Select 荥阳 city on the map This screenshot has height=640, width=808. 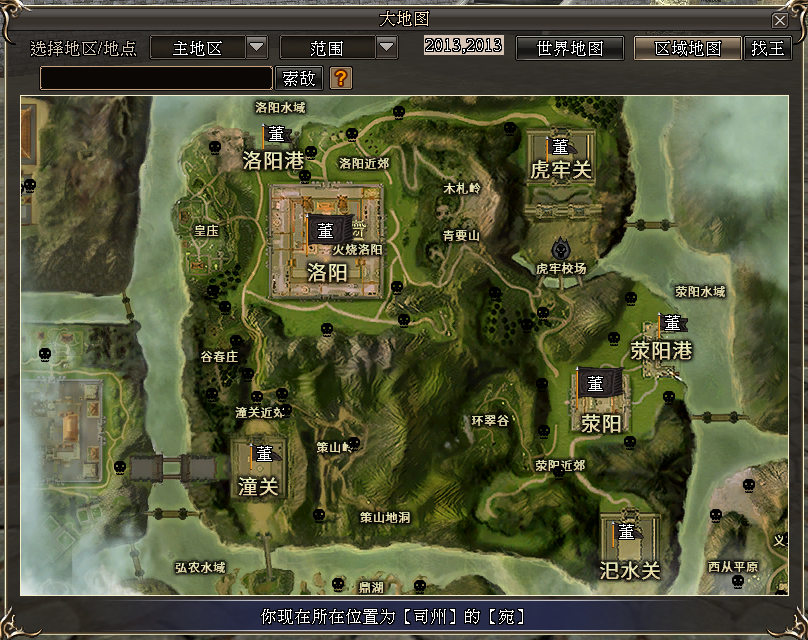[600, 424]
